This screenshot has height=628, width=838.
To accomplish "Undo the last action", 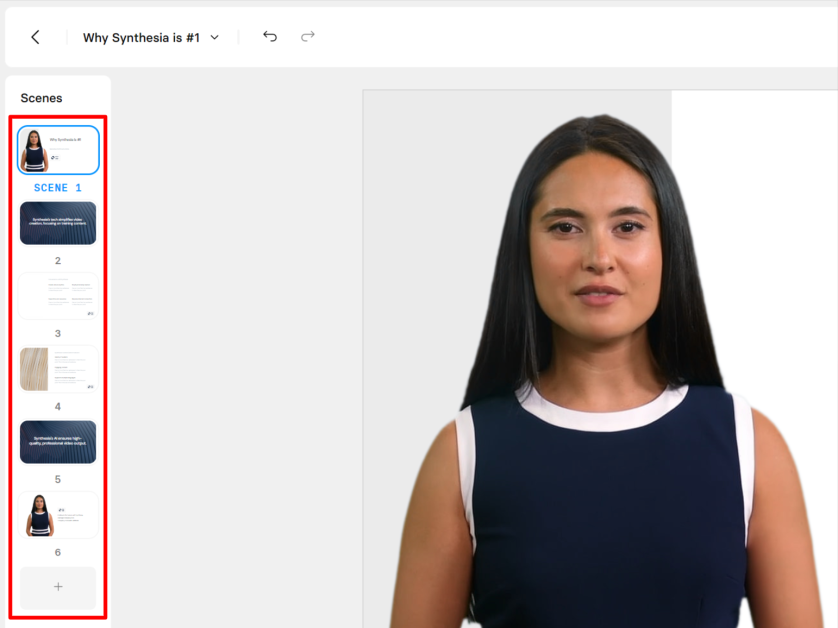I will point(270,37).
